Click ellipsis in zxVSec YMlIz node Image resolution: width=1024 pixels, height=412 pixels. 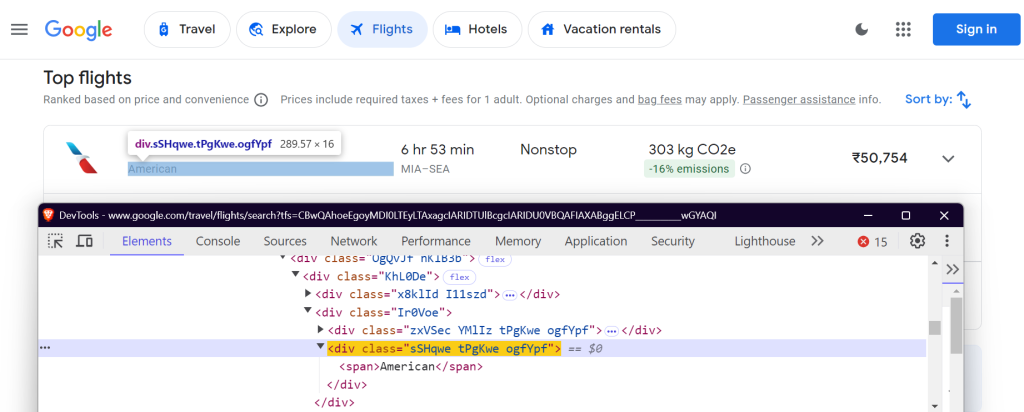click(611, 330)
